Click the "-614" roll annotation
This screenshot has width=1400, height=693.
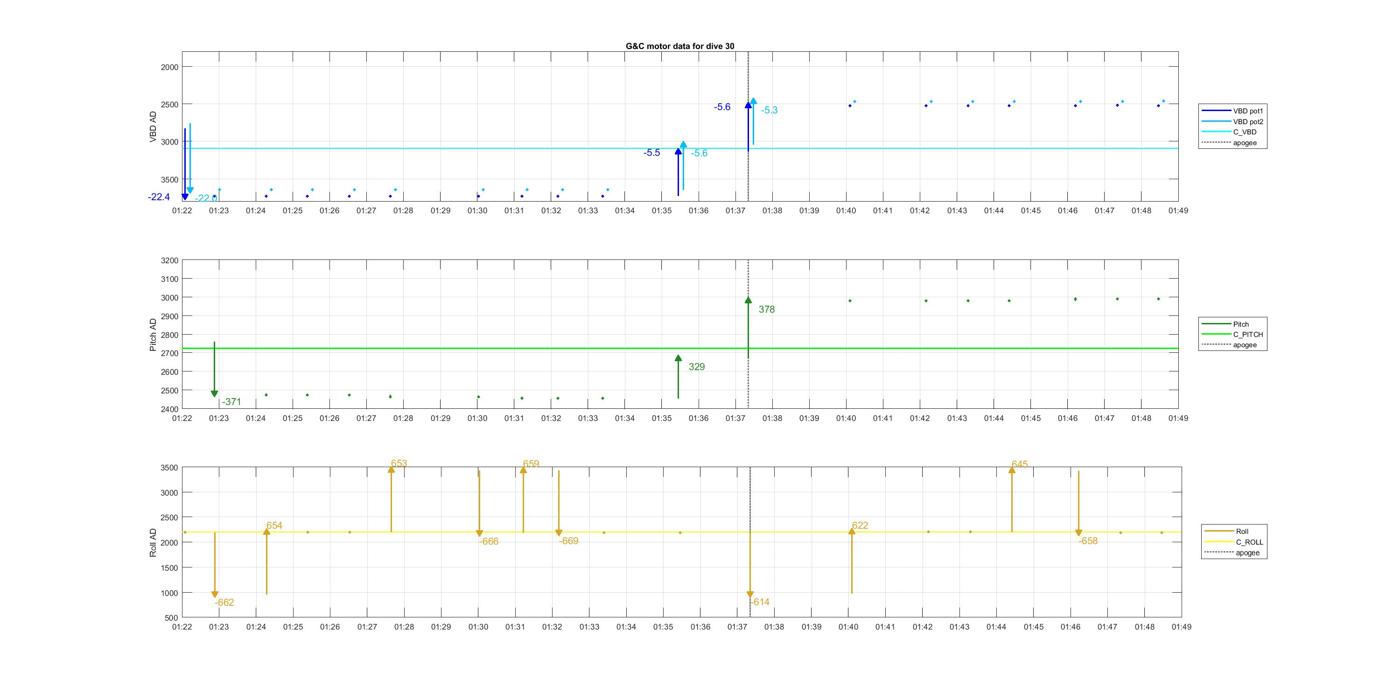(x=760, y=602)
